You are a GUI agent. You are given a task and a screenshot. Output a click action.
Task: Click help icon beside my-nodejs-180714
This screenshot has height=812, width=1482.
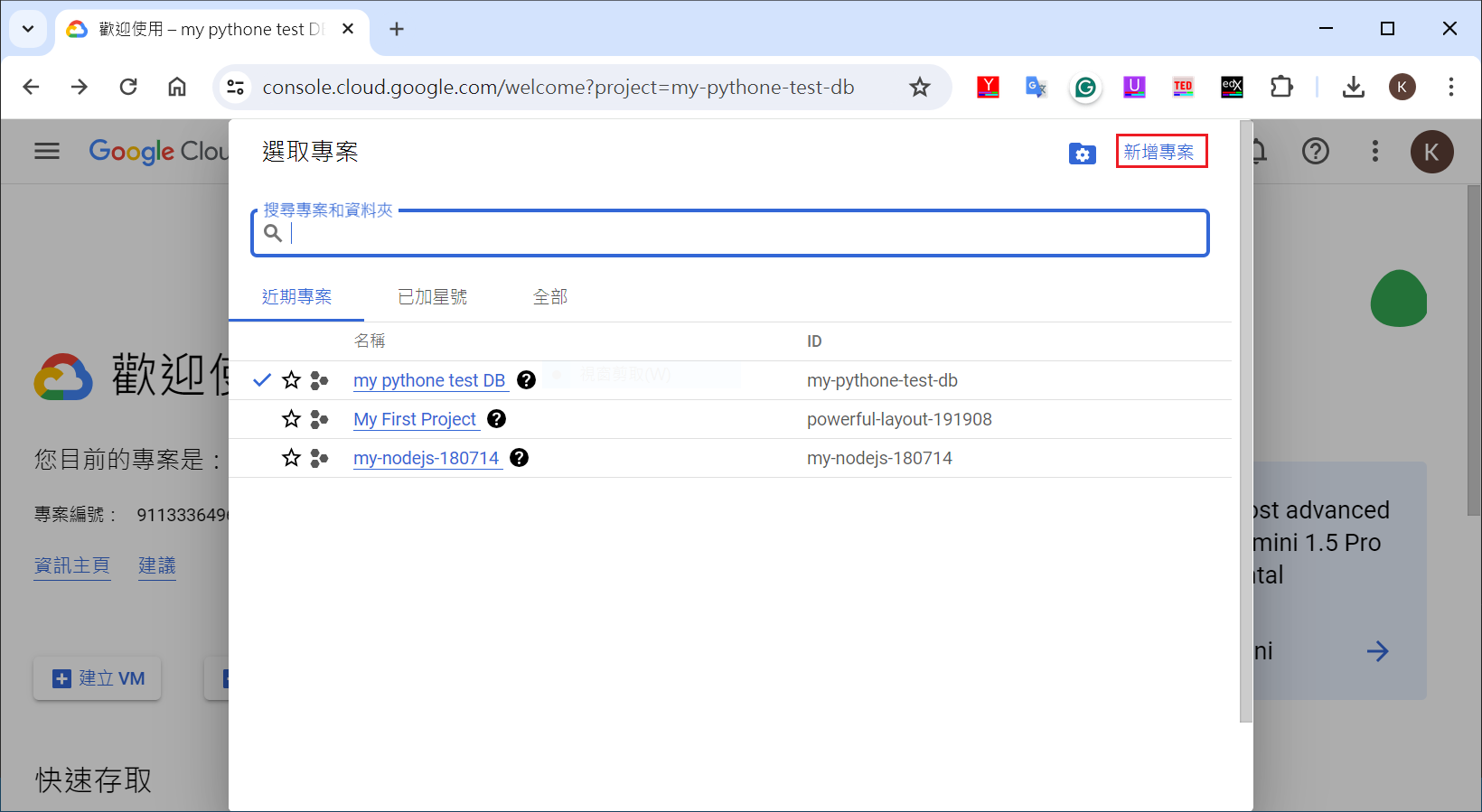(519, 458)
